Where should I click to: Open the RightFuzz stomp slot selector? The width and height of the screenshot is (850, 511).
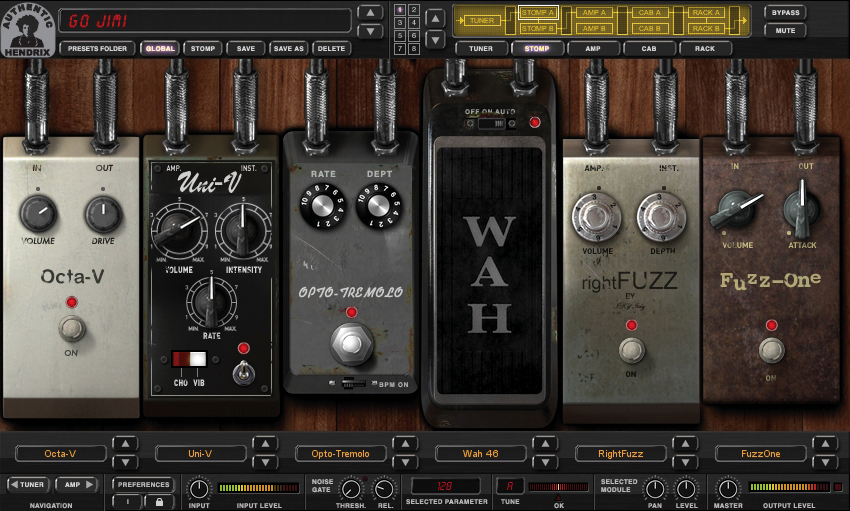coord(620,454)
